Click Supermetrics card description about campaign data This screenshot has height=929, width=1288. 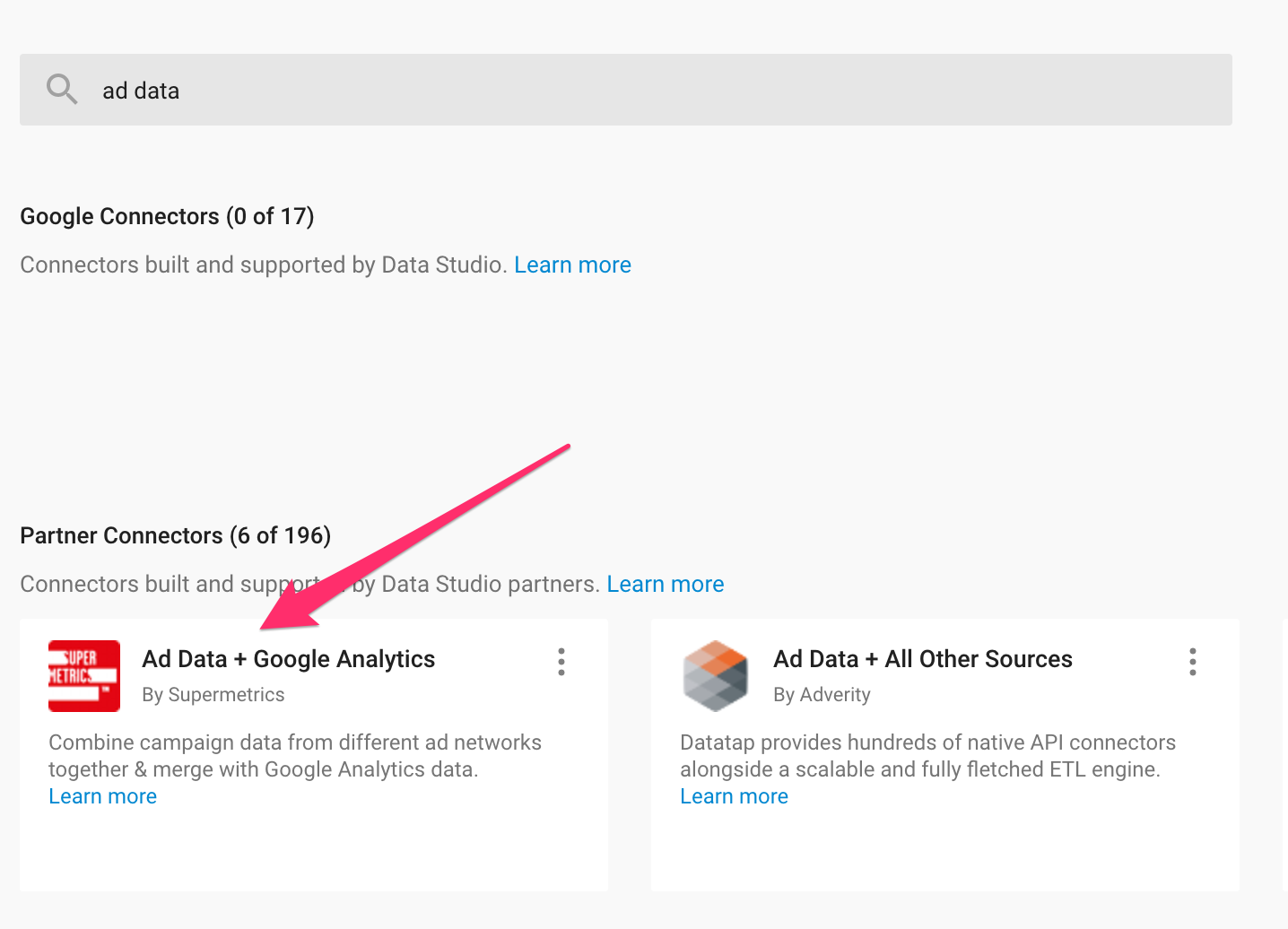pyautogui.click(x=295, y=756)
